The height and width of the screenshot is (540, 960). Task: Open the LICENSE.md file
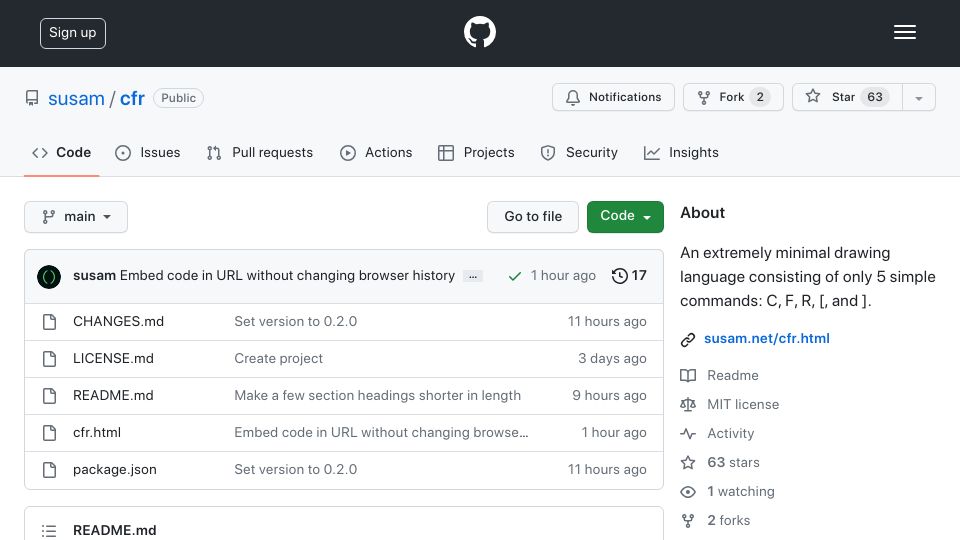[x=113, y=358]
